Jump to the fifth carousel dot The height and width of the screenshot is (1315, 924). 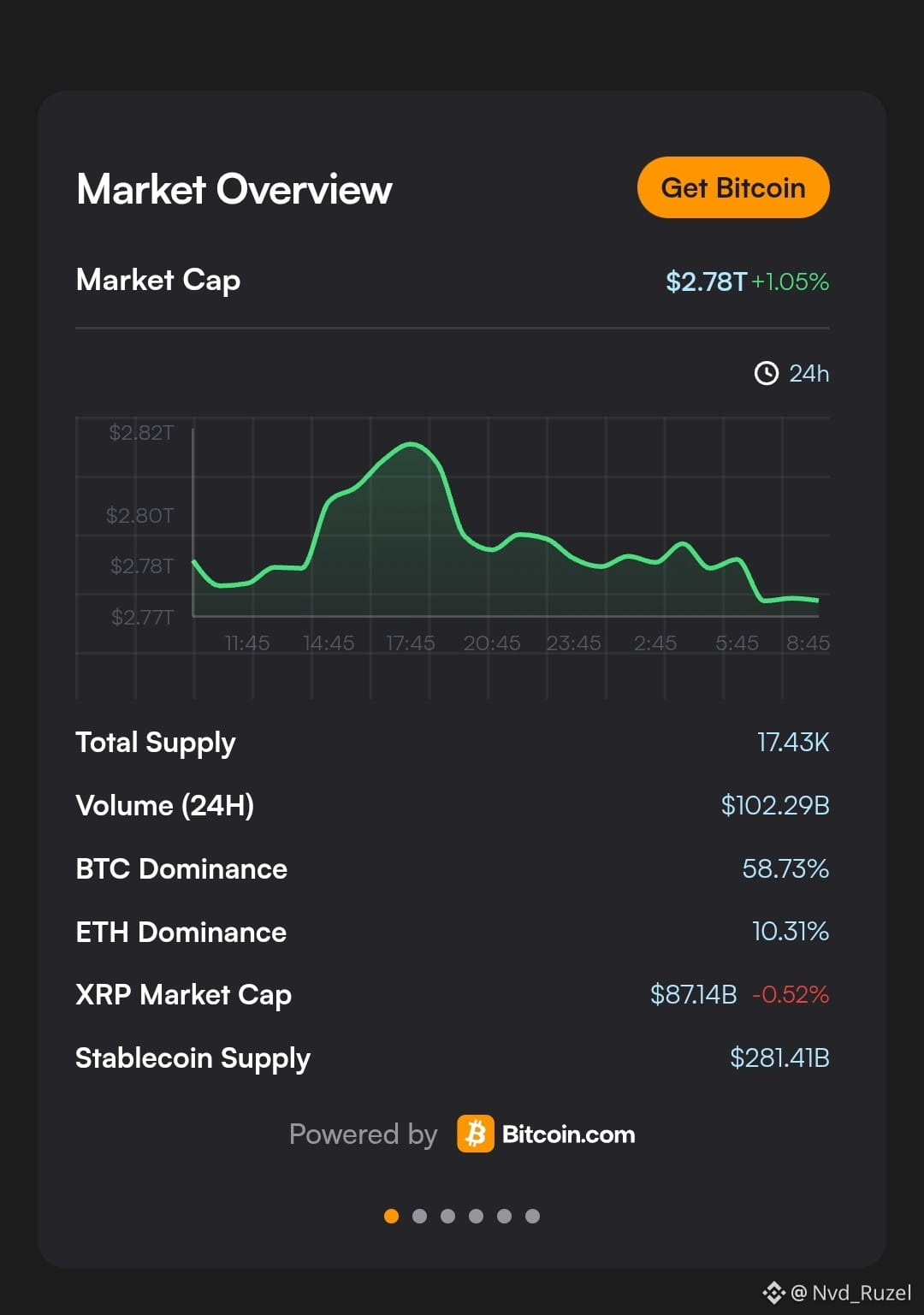(x=504, y=1216)
